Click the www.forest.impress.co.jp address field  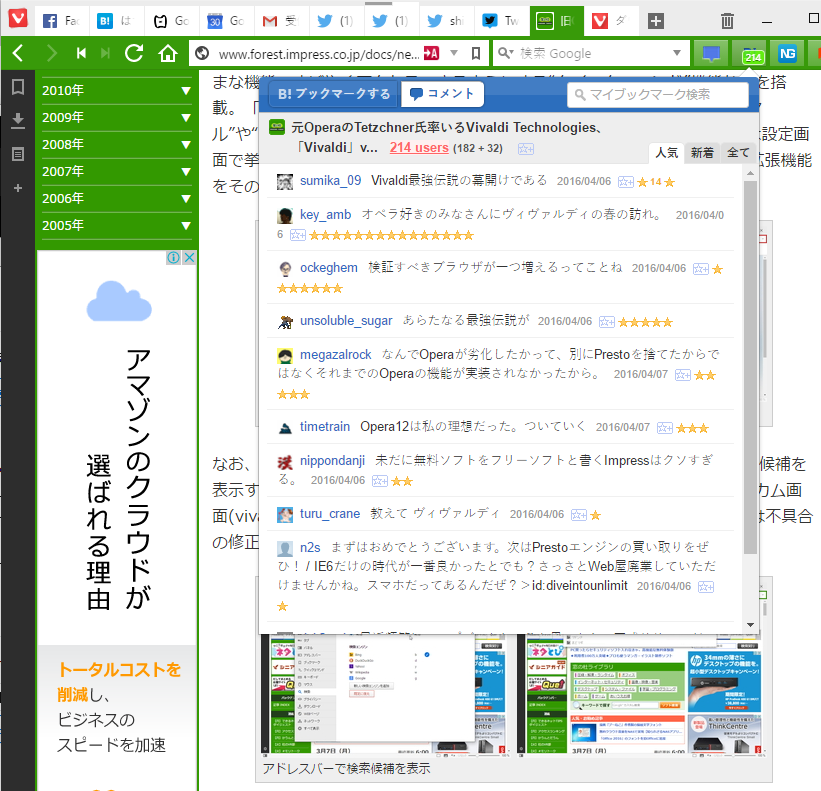pos(318,54)
